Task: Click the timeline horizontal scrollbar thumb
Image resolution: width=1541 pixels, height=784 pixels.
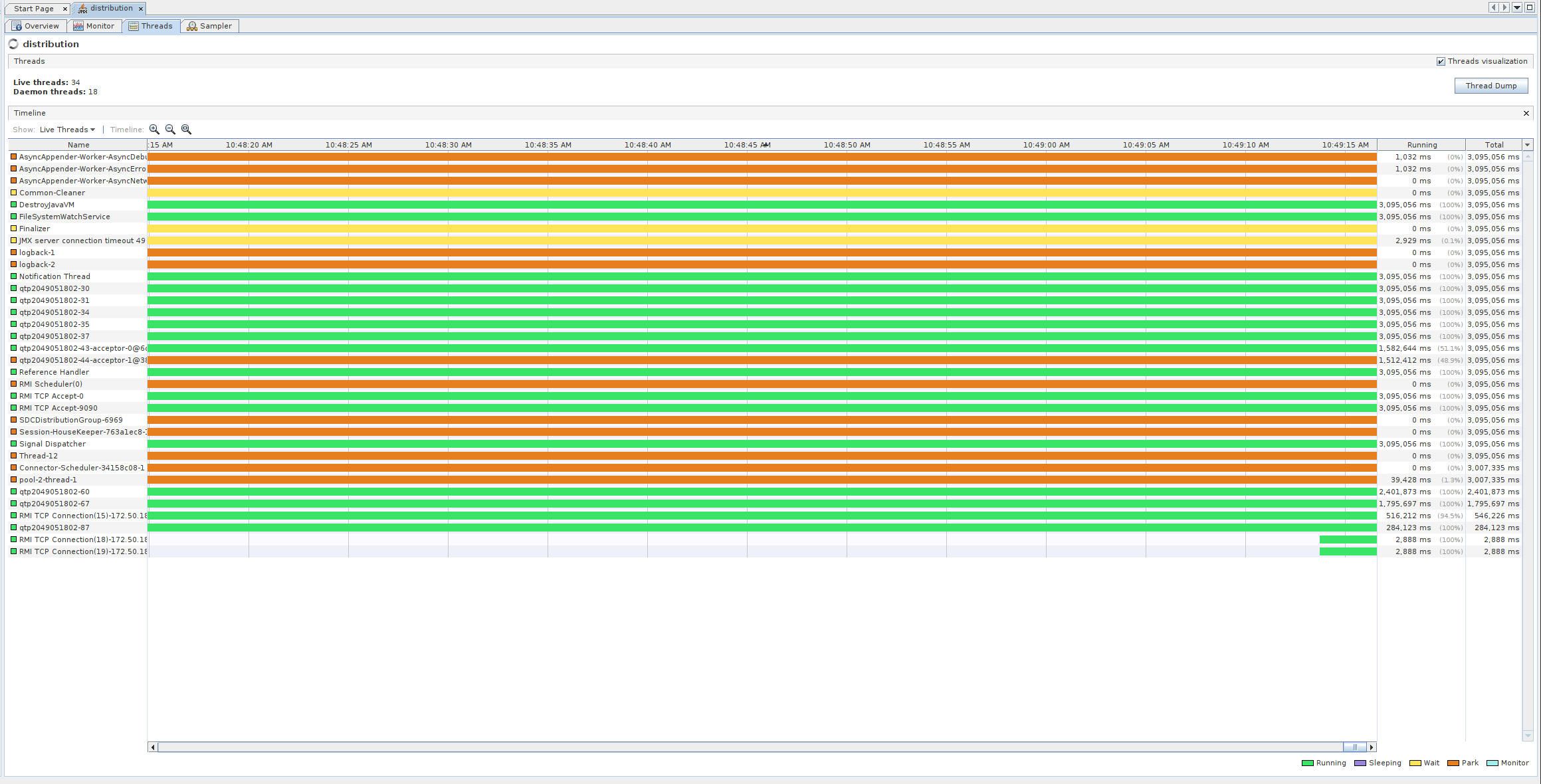Action: [1355, 747]
